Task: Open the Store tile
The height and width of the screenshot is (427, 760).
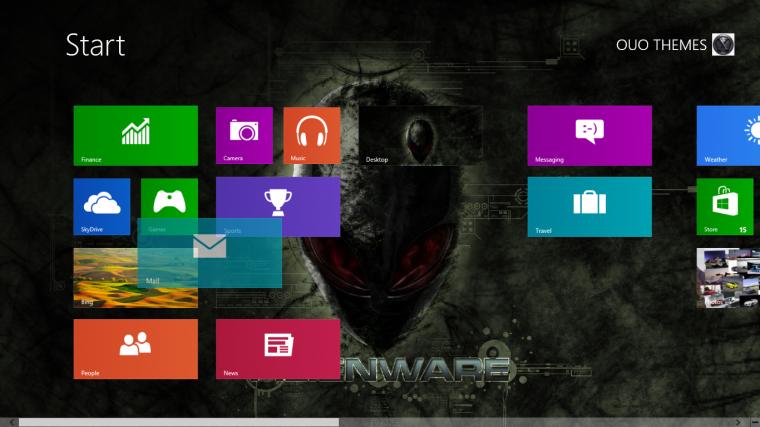Action: coord(725,206)
